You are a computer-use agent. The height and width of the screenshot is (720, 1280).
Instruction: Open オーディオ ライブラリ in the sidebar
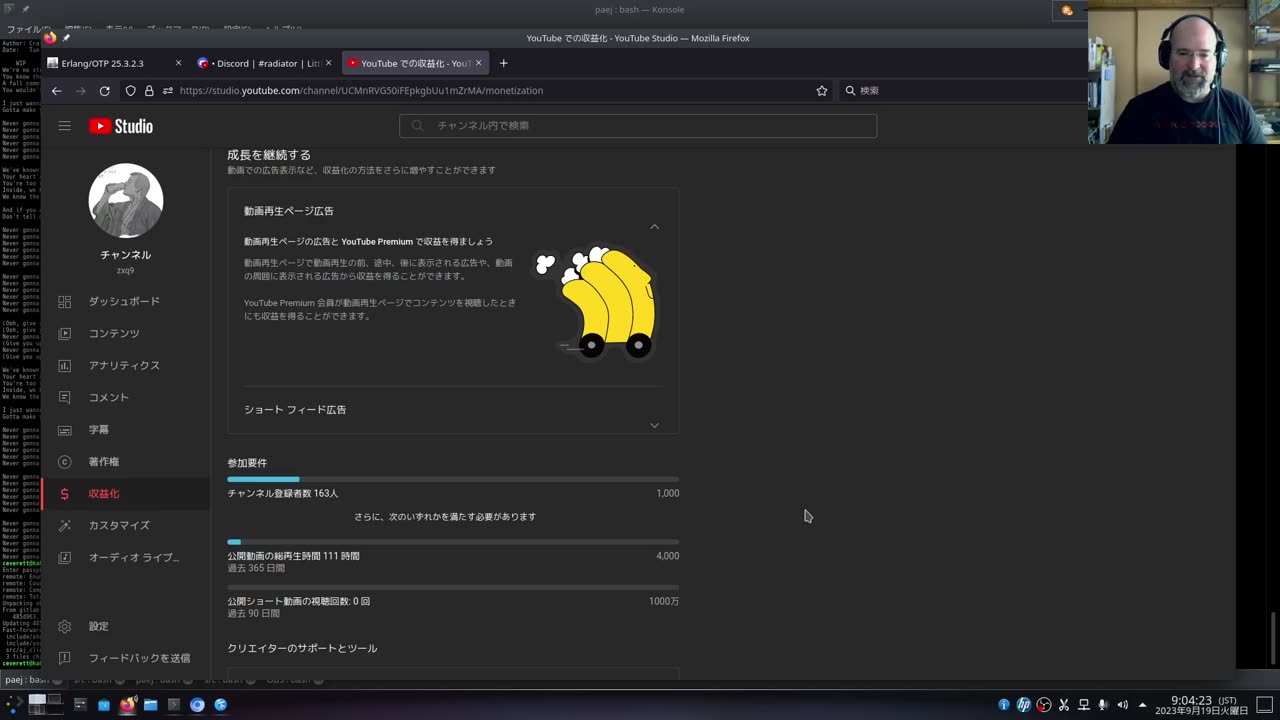pos(125,557)
